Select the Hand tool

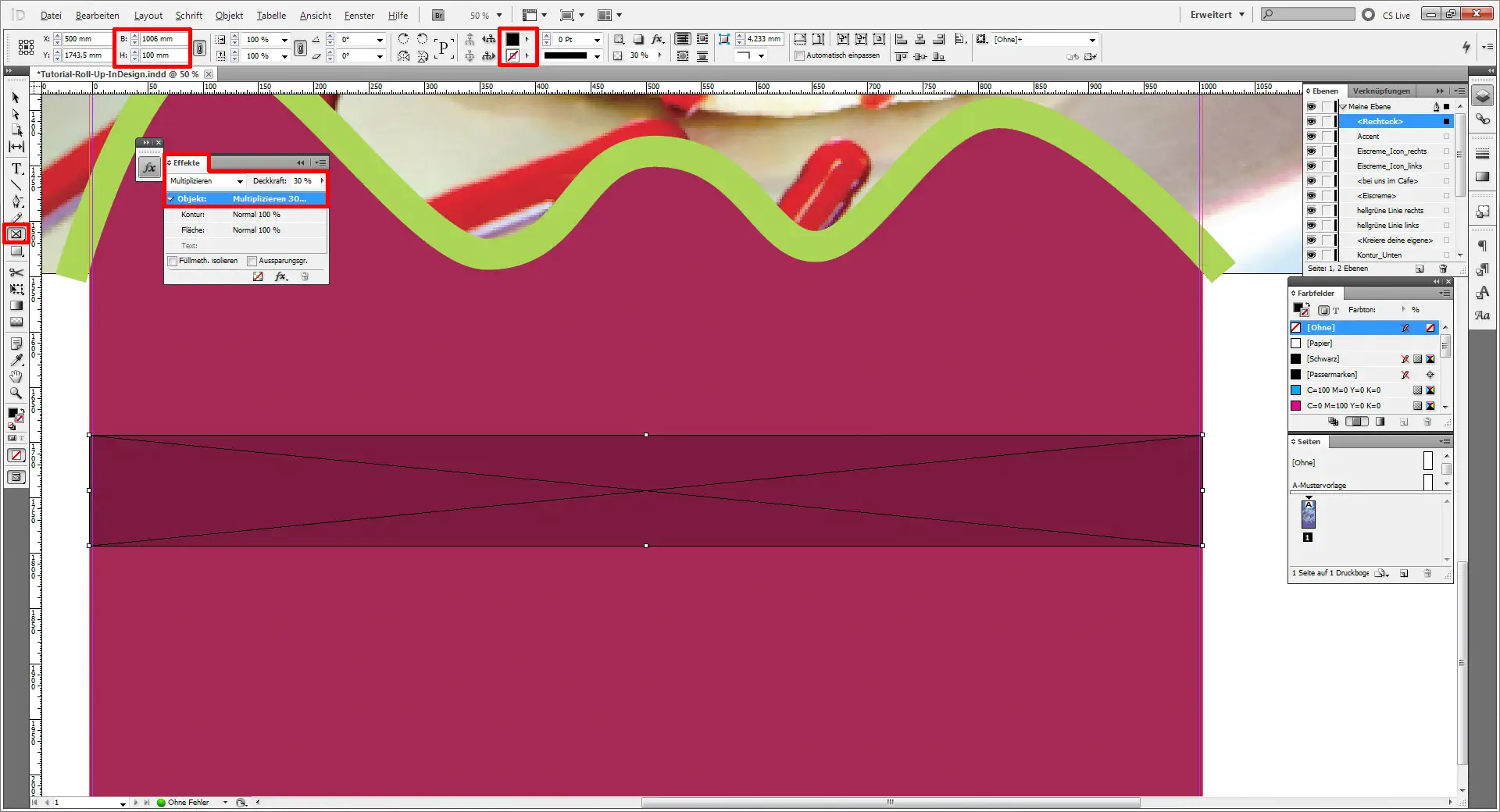click(x=15, y=377)
